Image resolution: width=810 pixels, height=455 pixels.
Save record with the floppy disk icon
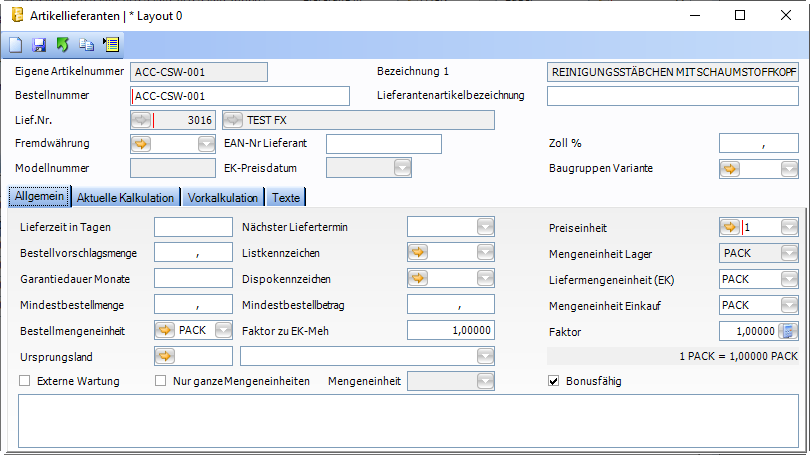click(39, 45)
